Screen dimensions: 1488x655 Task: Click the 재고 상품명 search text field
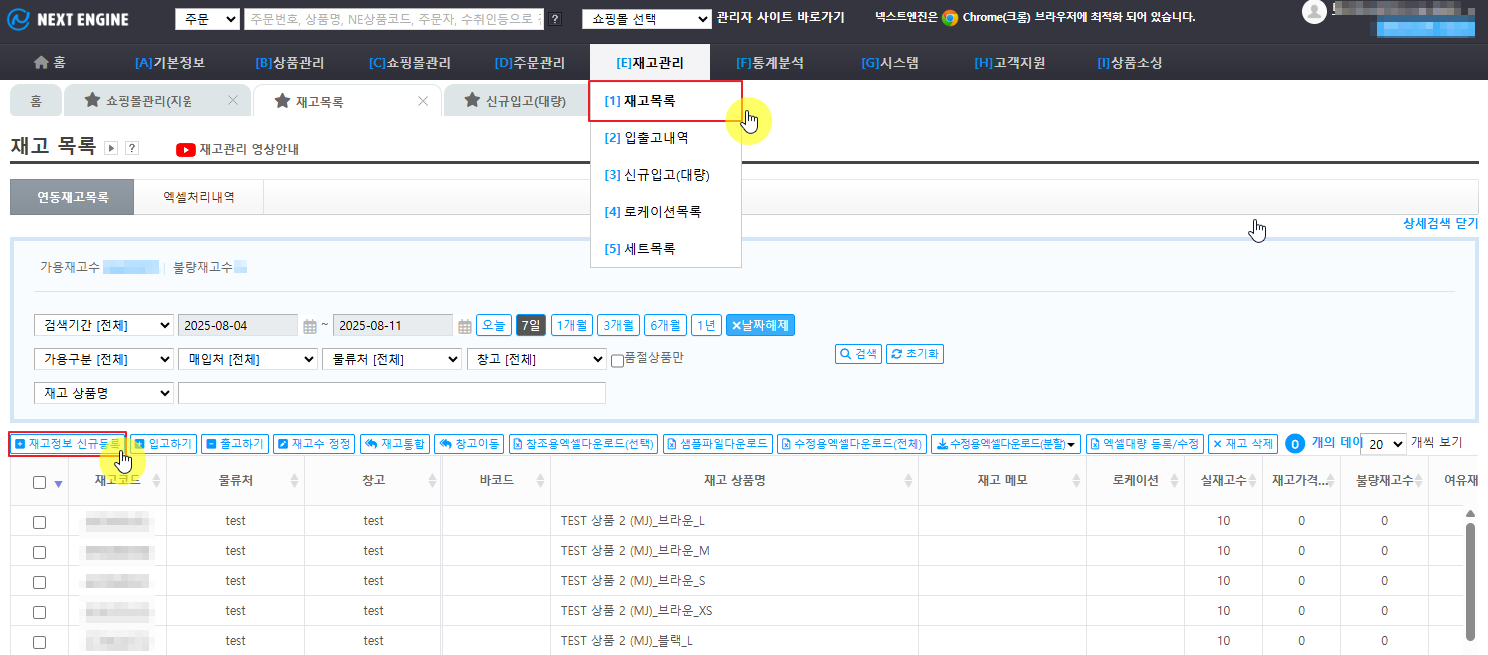click(391, 393)
